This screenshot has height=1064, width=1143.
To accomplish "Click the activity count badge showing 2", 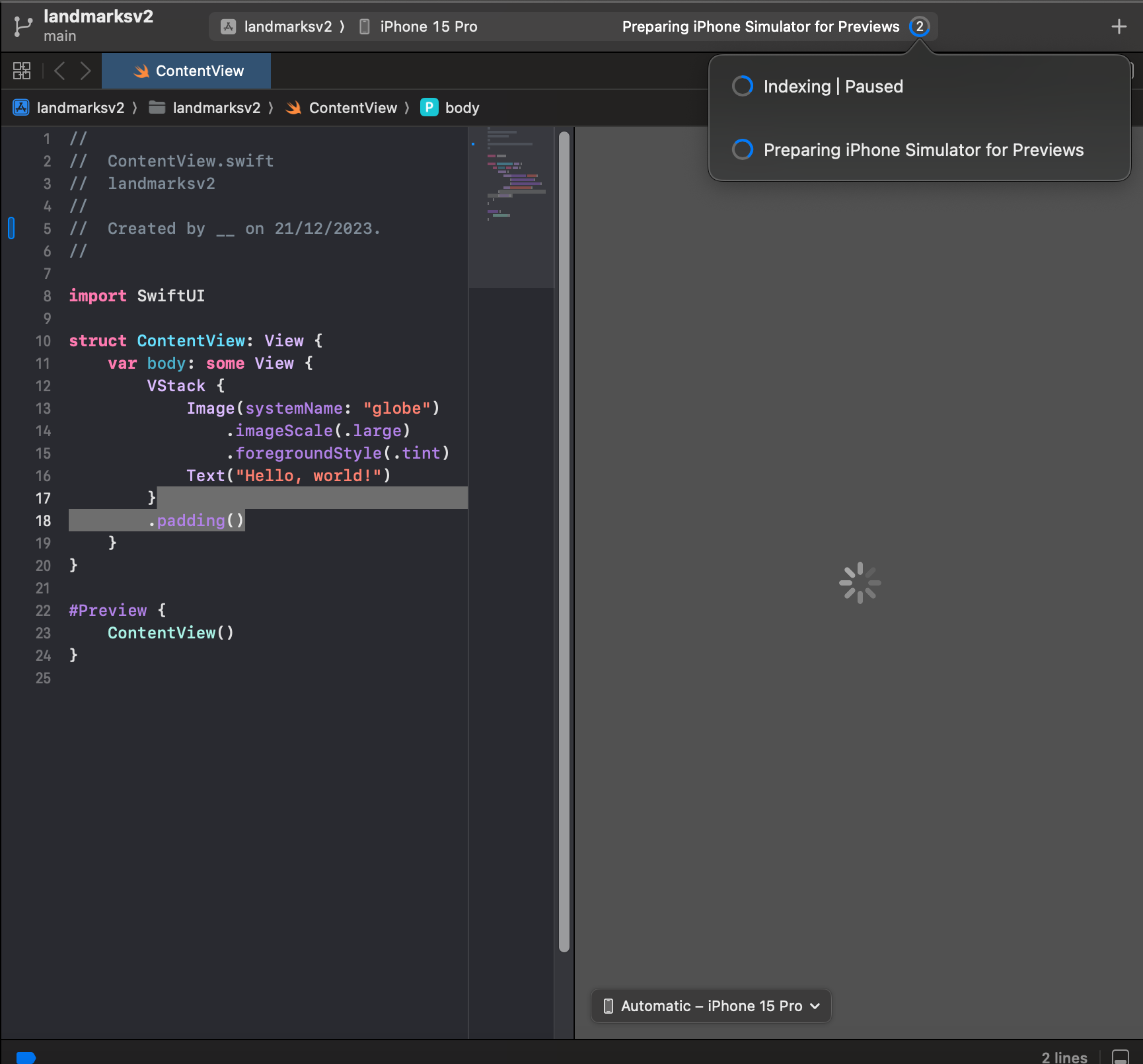I will click(919, 26).
